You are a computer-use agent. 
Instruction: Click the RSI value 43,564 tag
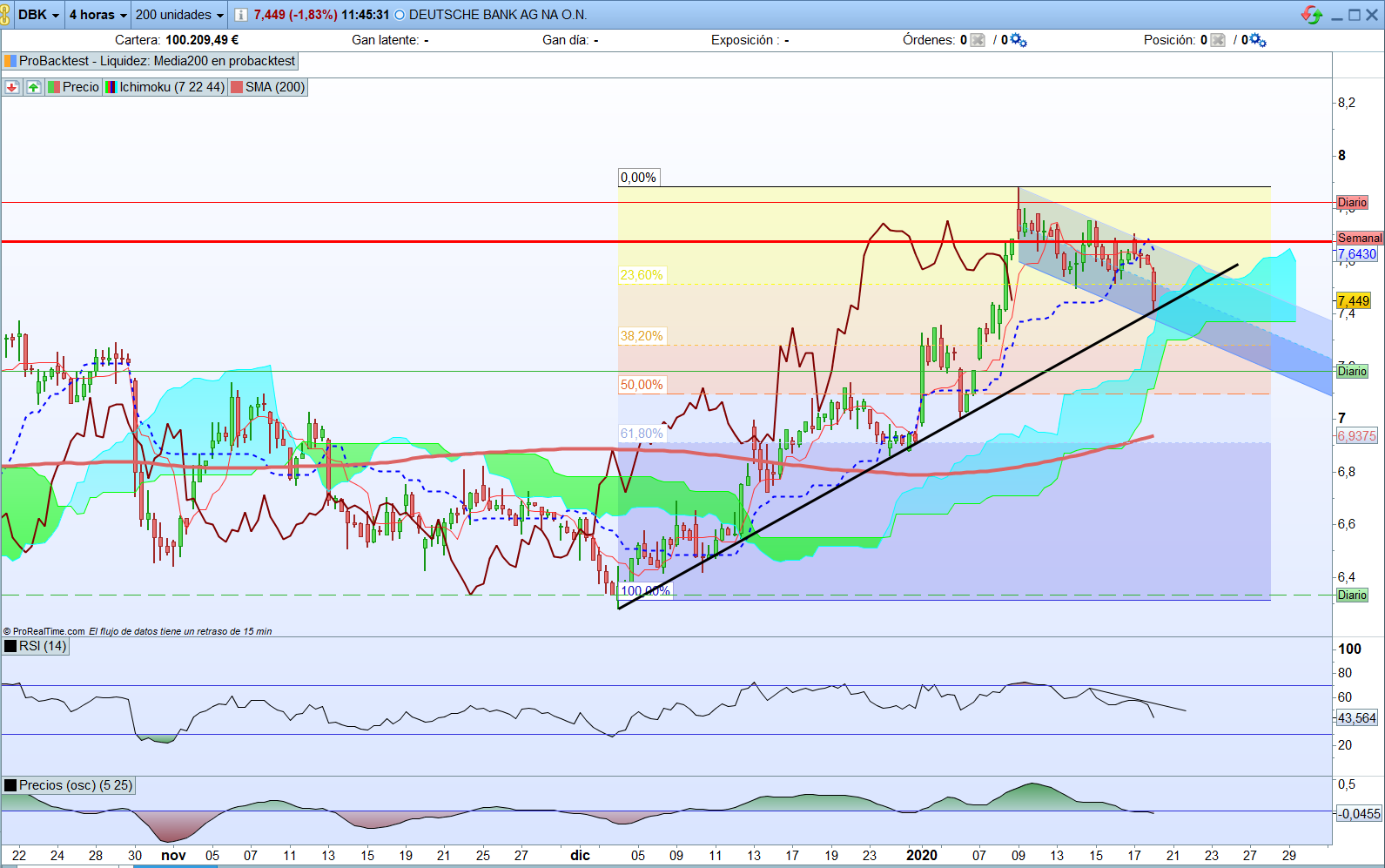pos(1357,718)
